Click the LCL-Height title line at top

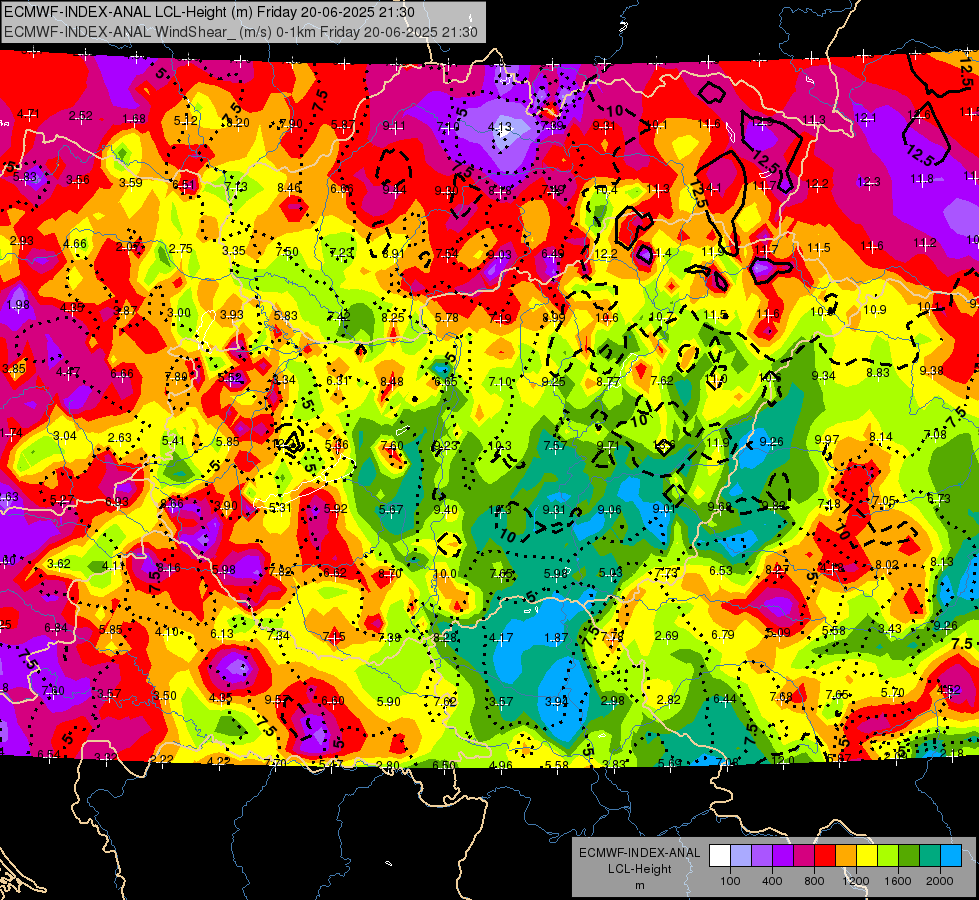(x=209, y=12)
